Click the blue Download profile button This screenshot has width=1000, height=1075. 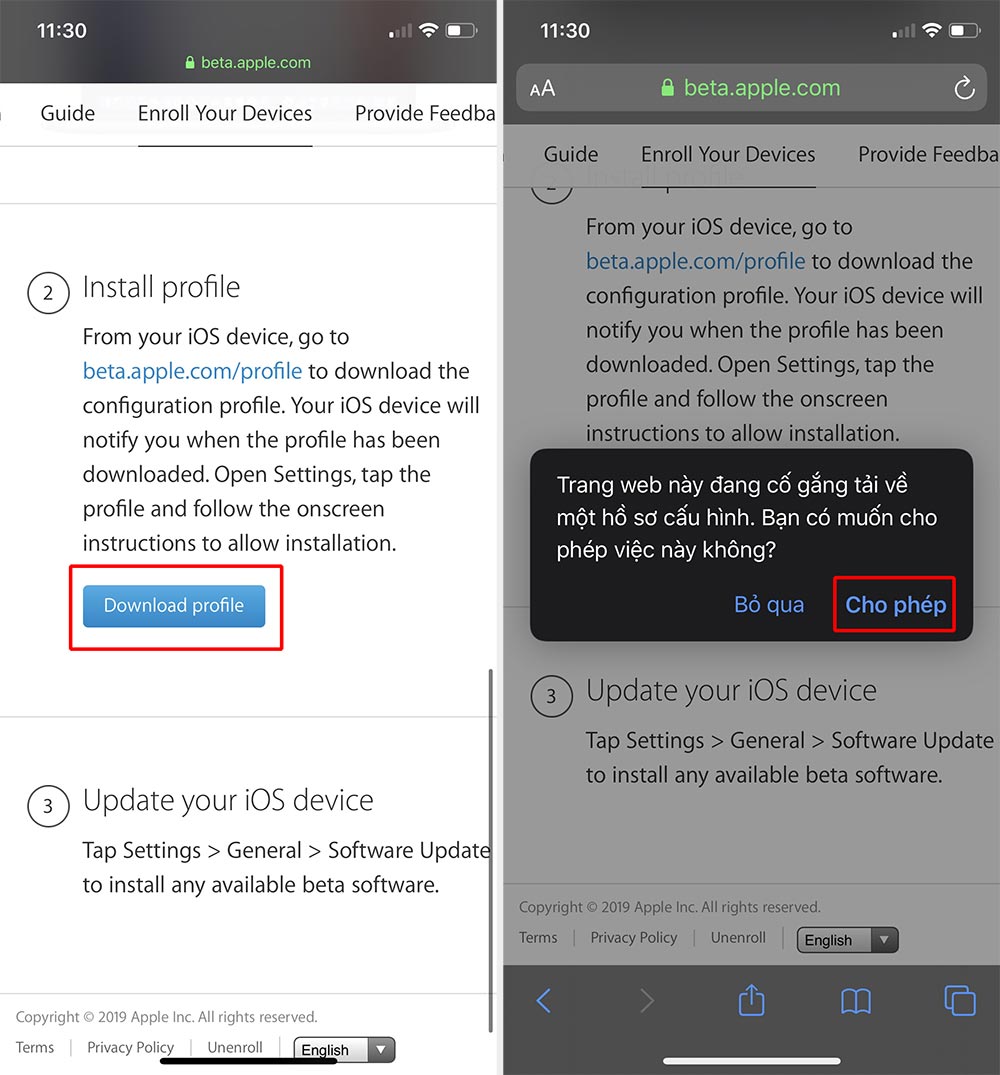click(x=174, y=606)
